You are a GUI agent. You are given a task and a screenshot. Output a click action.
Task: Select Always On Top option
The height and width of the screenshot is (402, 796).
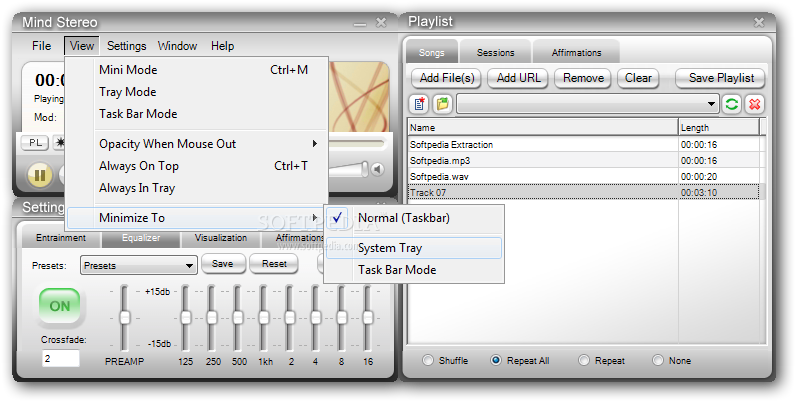(x=197, y=166)
